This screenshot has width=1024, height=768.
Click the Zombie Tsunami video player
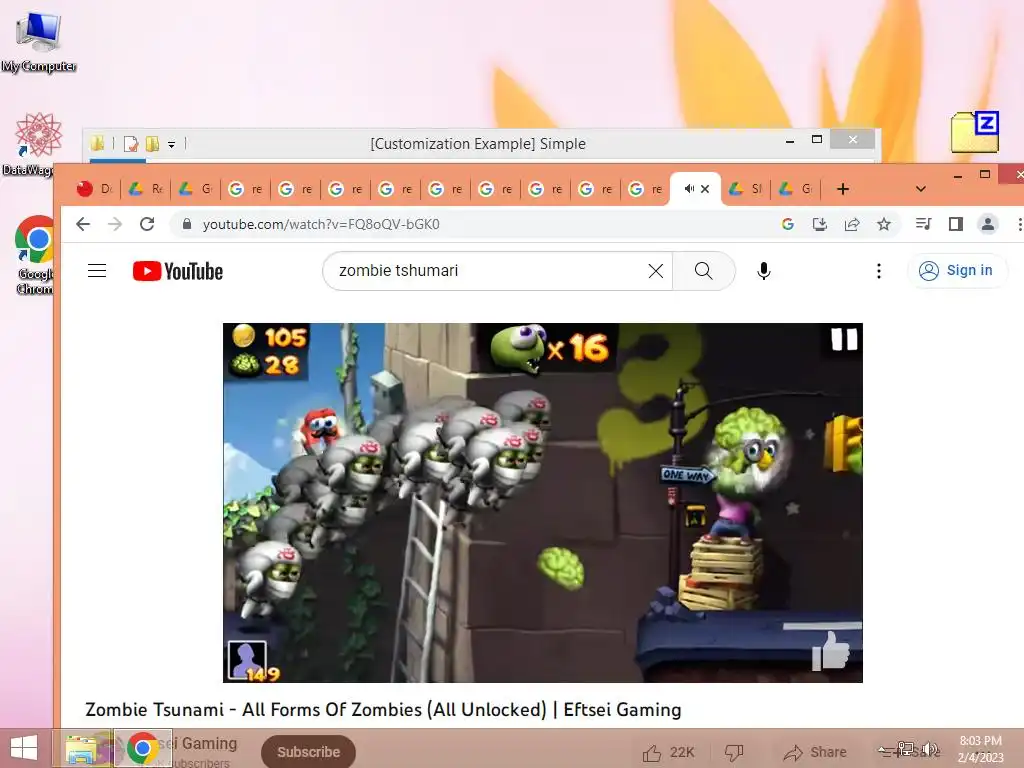[543, 503]
